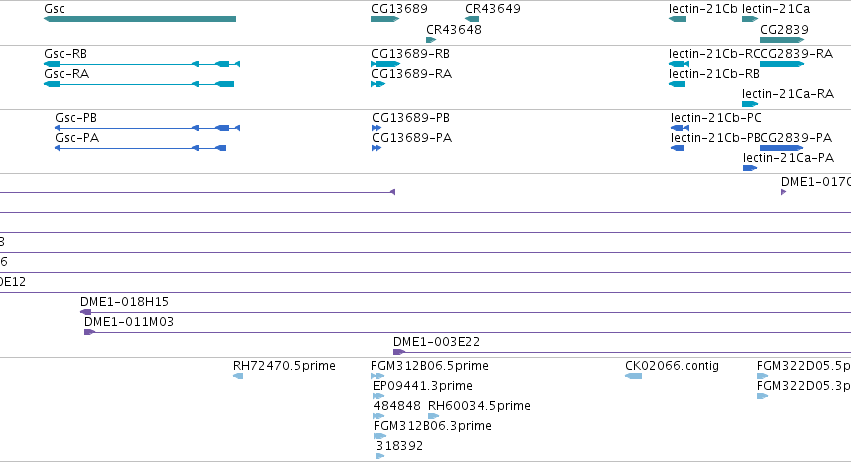Select the DME1-018H15 BAC label
The width and height of the screenshot is (851, 462).
[125, 302]
